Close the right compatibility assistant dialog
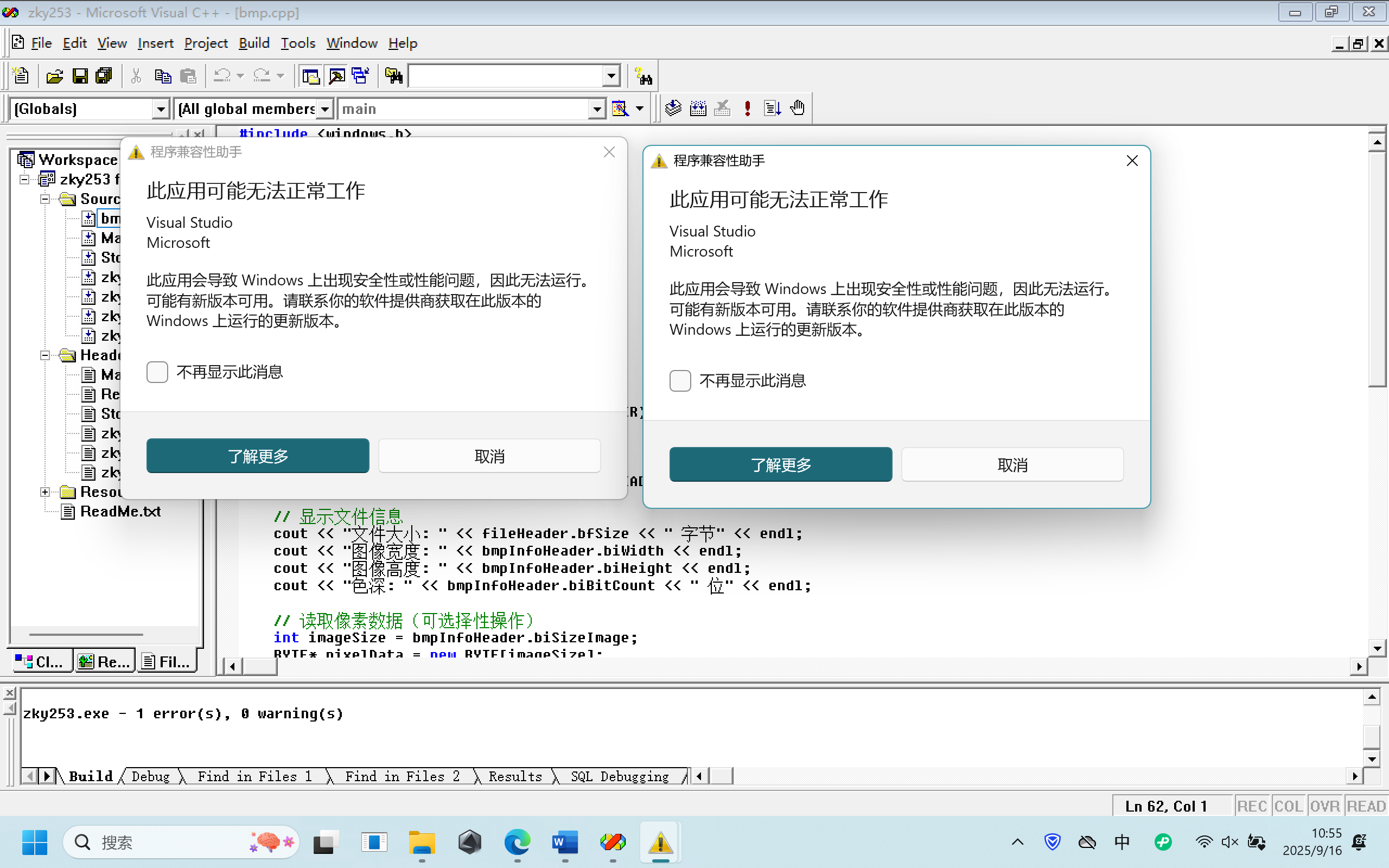Screen dimensions: 1389x868 point(1132,161)
